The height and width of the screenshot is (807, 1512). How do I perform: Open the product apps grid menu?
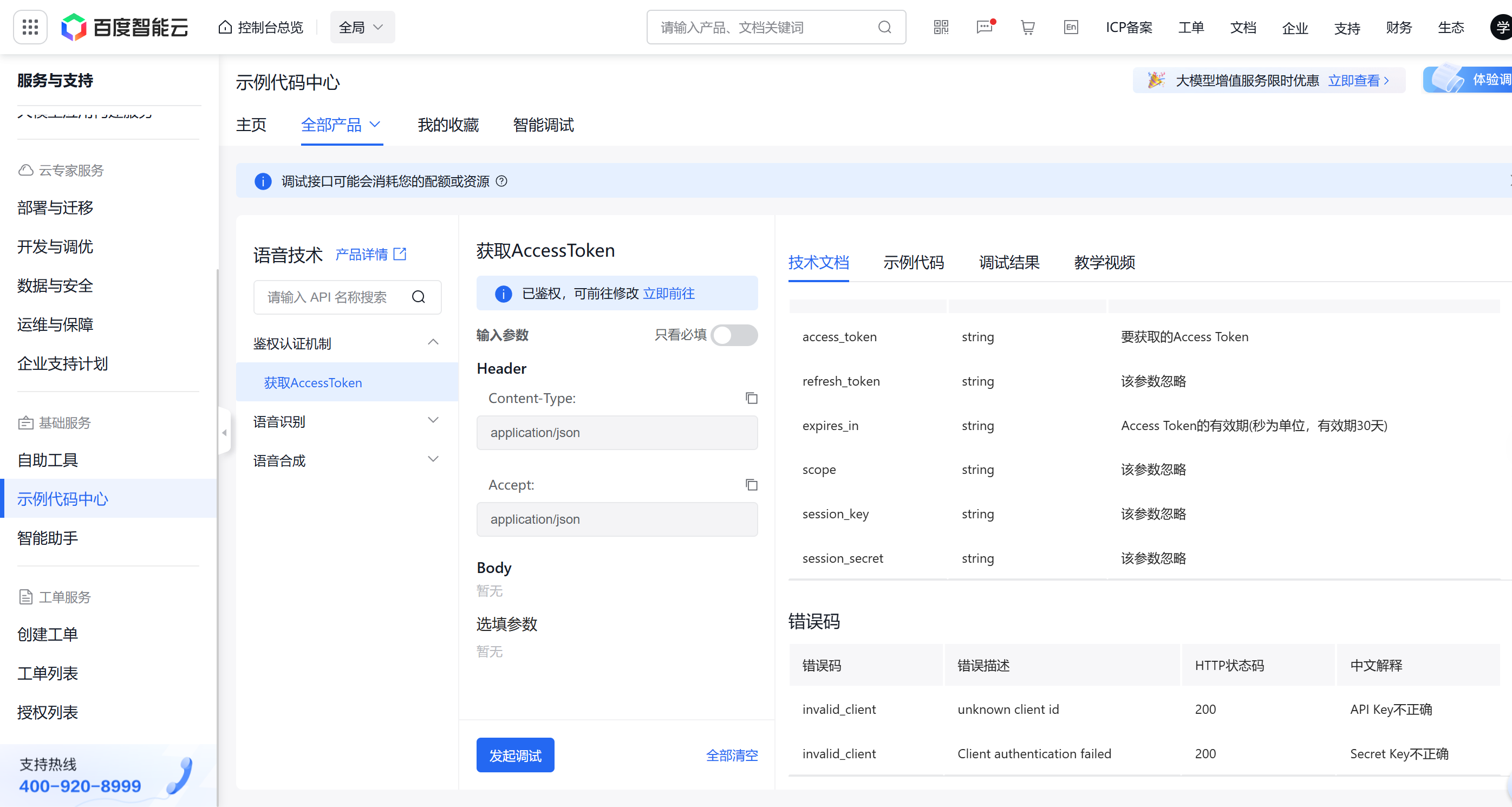(30, 27)
